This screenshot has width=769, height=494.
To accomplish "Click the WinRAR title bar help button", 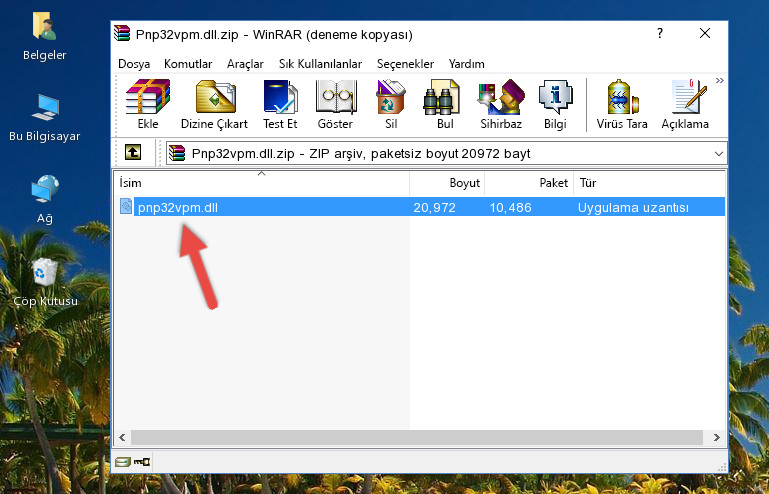I will coord(660,33).
